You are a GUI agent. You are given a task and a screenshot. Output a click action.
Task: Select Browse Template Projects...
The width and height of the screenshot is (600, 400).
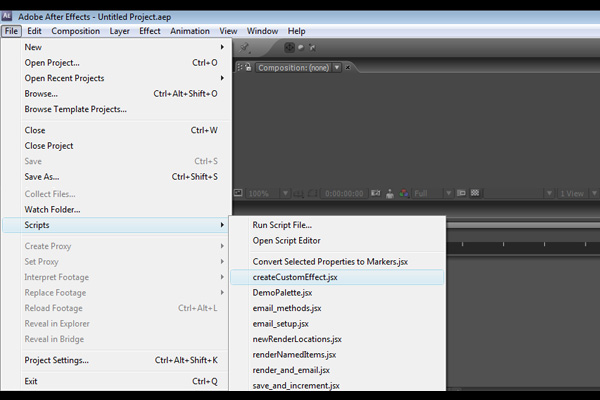[116, 109]
